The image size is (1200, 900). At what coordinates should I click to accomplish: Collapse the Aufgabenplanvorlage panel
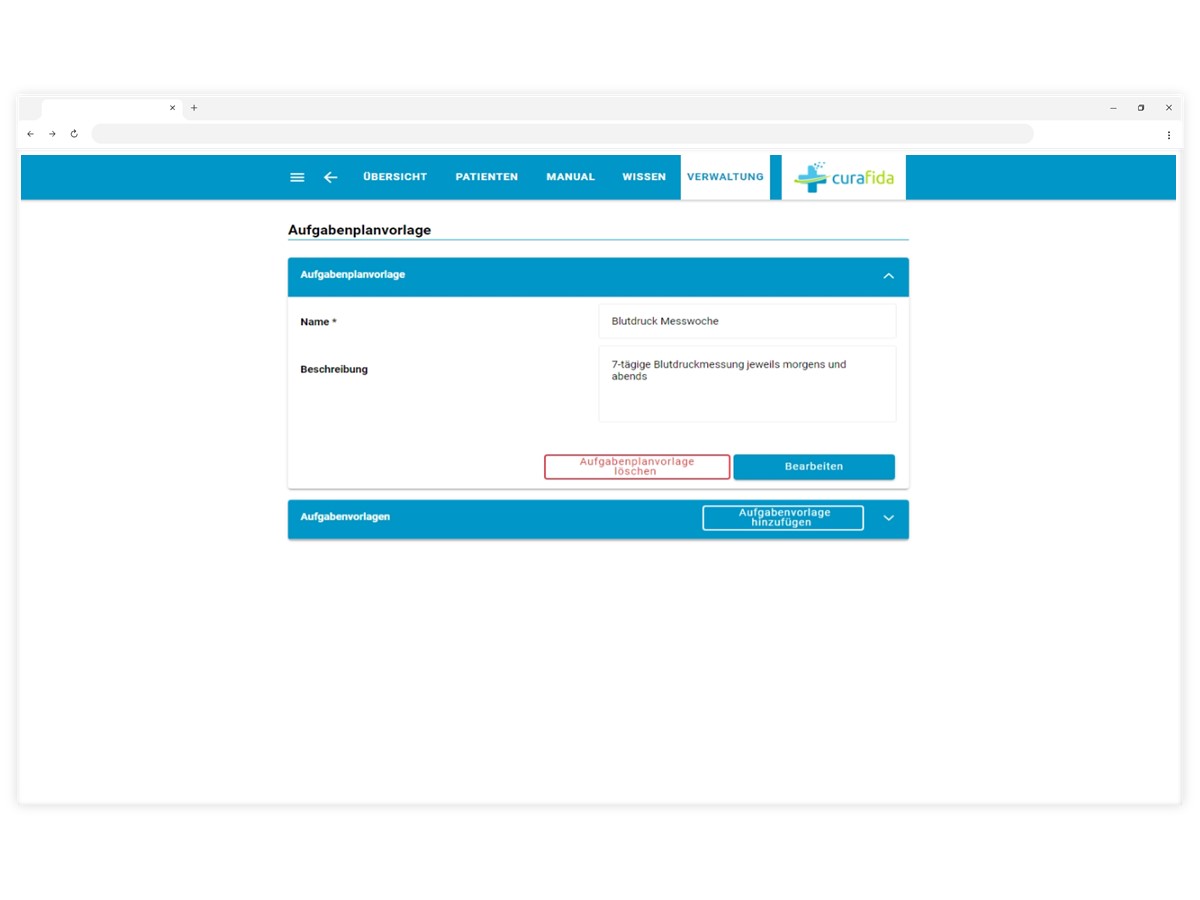888,276
